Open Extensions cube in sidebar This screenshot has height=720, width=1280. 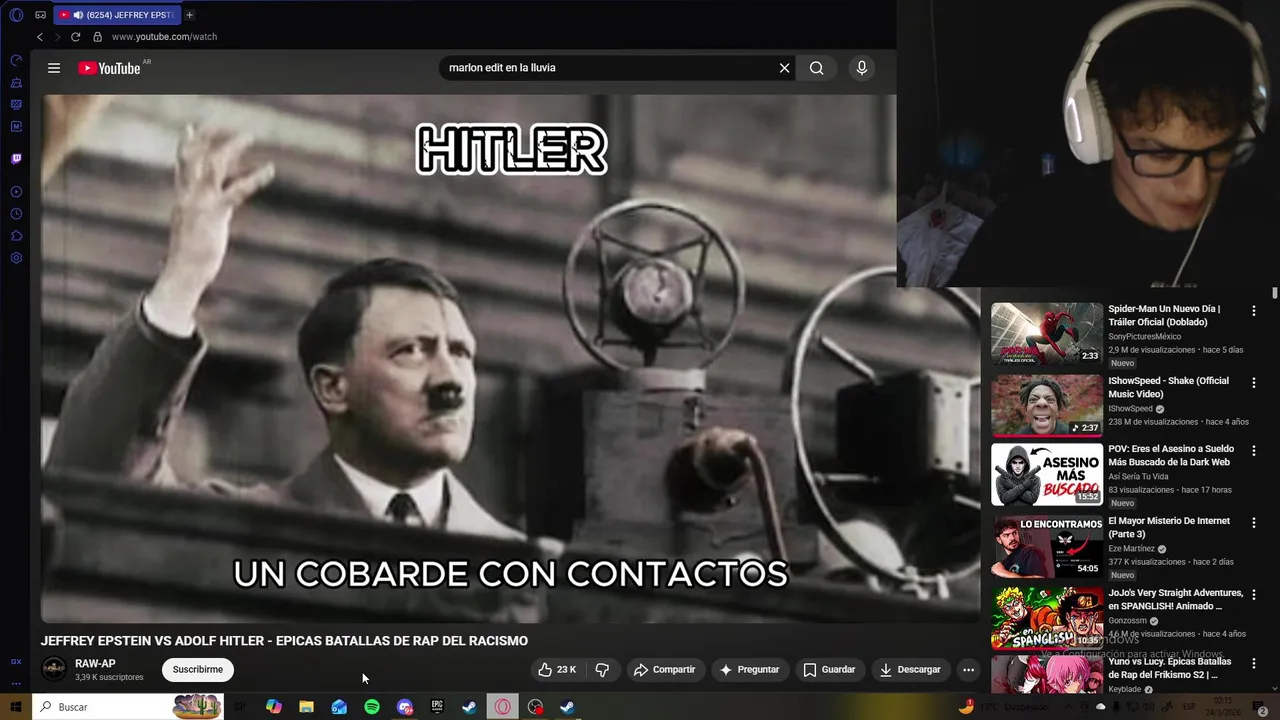pos(16,236)
